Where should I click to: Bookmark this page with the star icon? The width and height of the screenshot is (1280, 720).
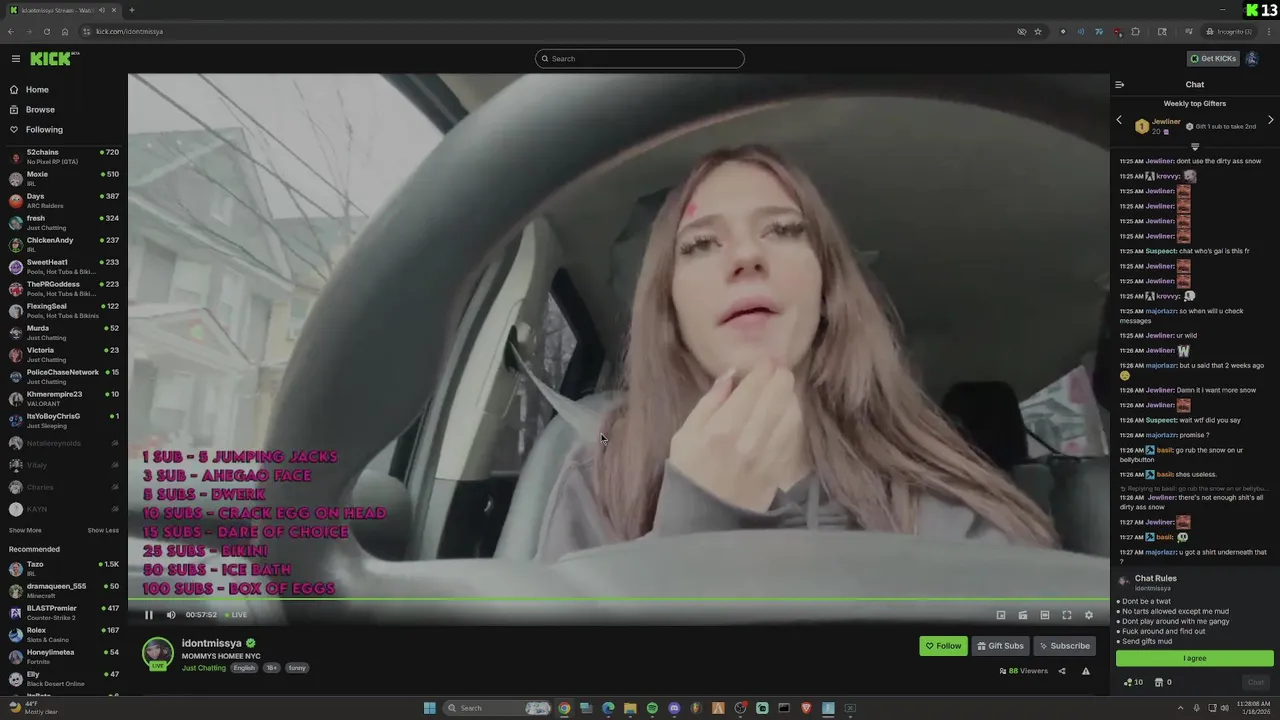click(1038, 31)
